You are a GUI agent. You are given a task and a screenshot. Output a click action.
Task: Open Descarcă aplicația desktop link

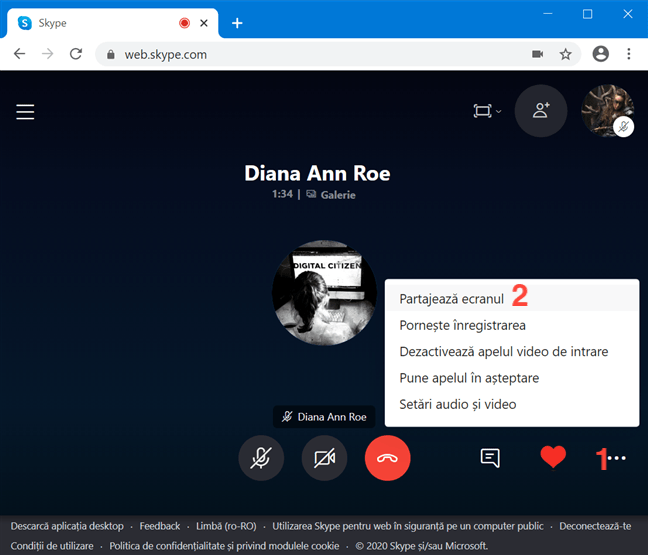point(67,526)
